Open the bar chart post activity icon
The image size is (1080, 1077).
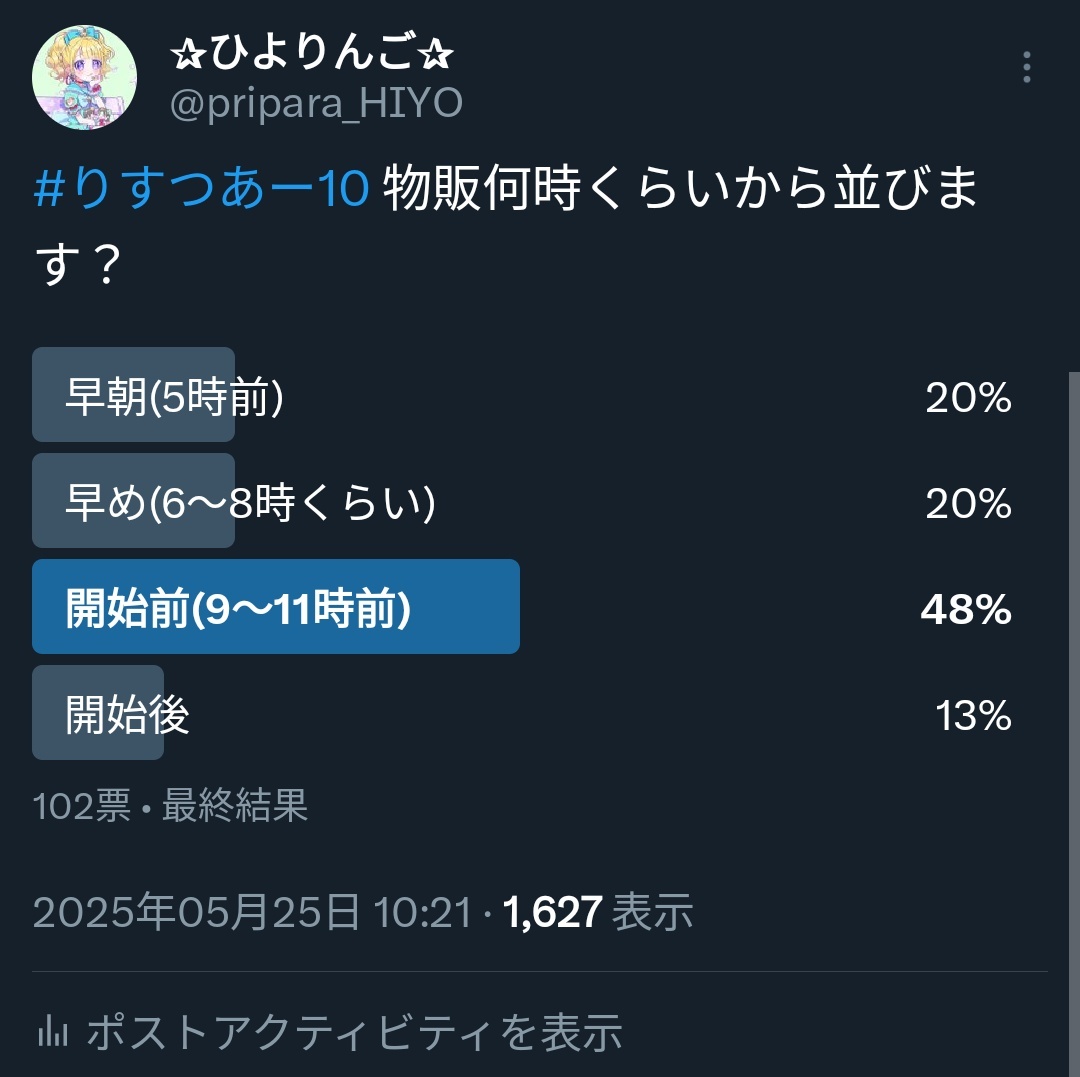(52, 1032)
